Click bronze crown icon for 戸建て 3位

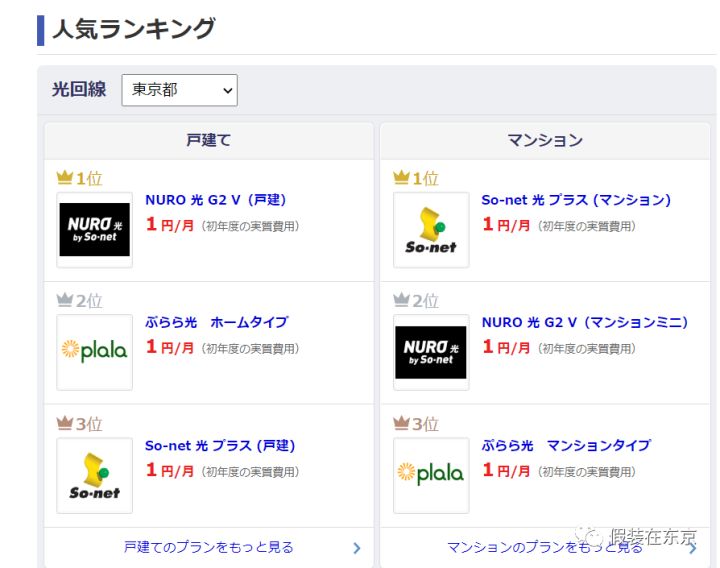tap(65, 423)
